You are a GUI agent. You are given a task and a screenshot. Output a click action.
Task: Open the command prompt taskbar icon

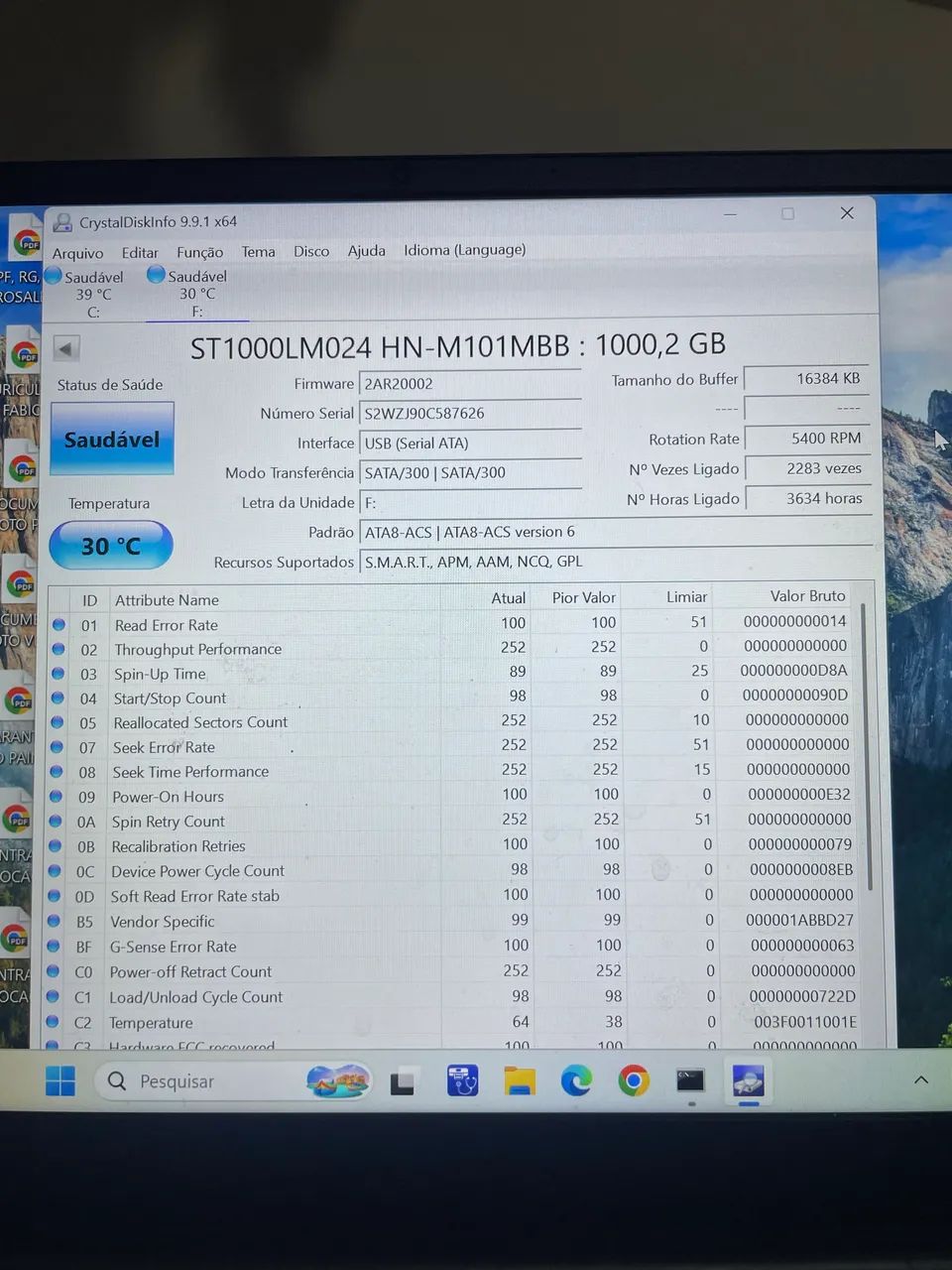click(690, 1079)
